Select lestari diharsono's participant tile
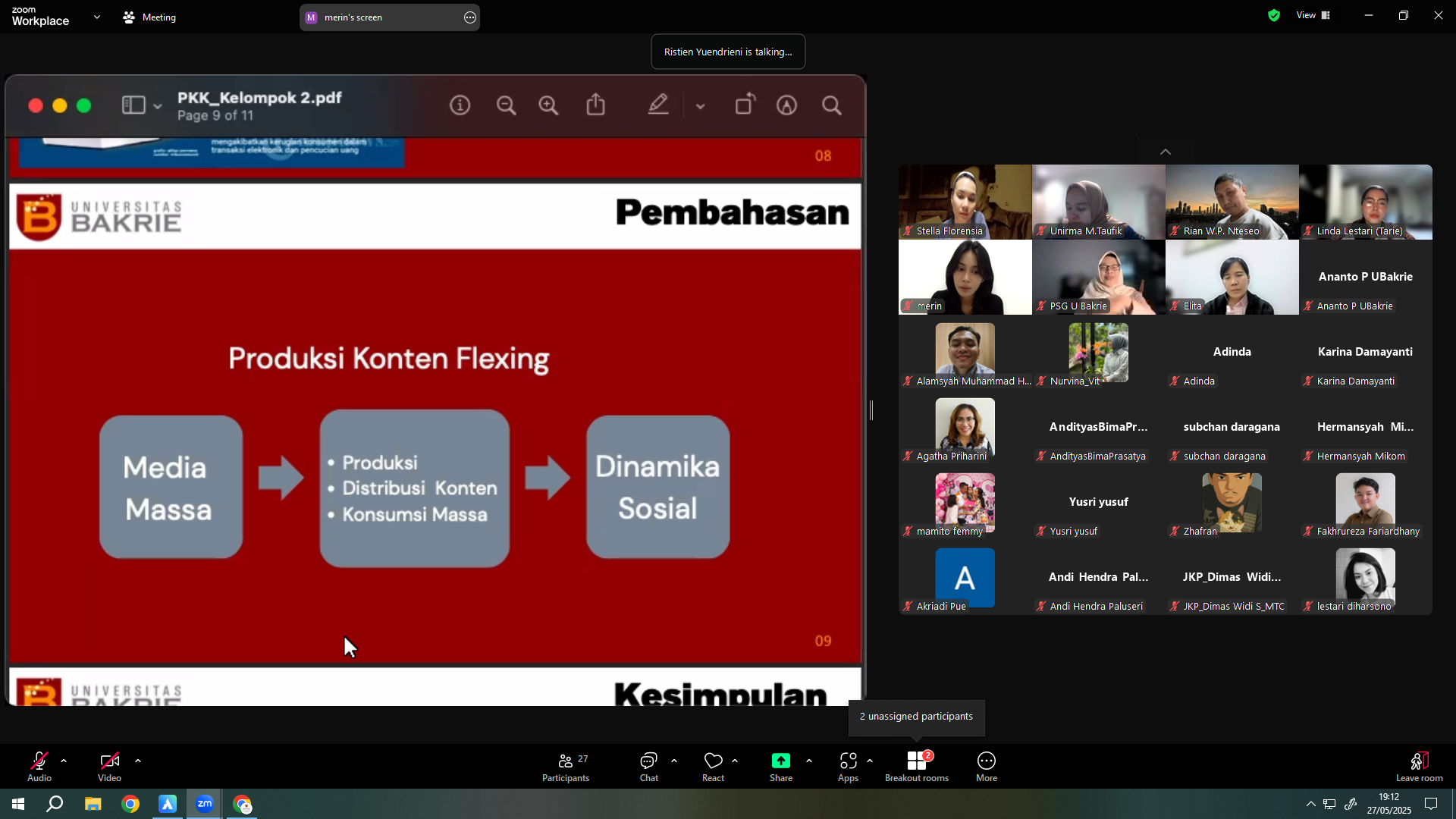Image resolution: width=1456 pixels, height=819 pixels. tap(1366, 577)
